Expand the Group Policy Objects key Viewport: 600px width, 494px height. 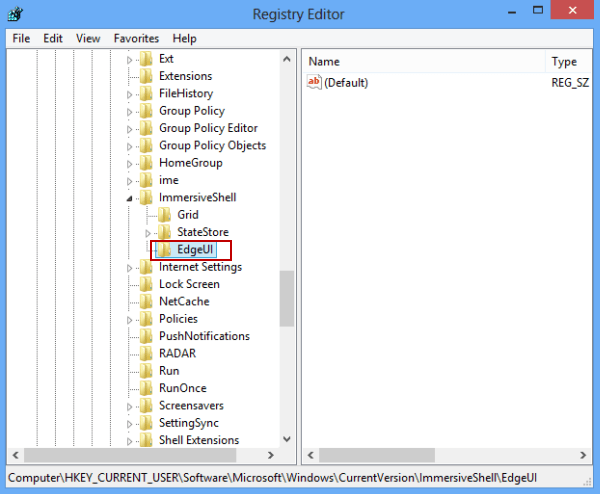click(x=129, y=147)
